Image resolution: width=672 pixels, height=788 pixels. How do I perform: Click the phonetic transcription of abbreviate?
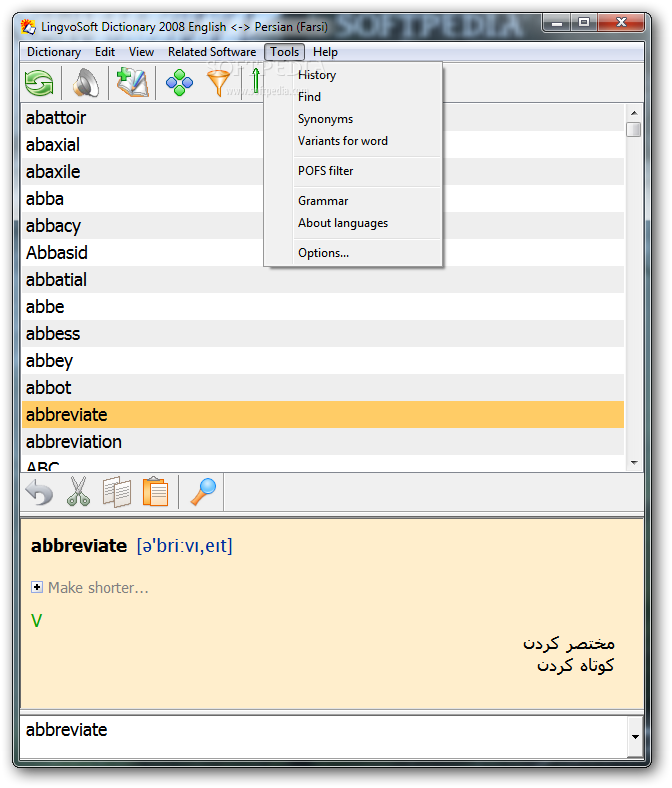pos(184,546)
